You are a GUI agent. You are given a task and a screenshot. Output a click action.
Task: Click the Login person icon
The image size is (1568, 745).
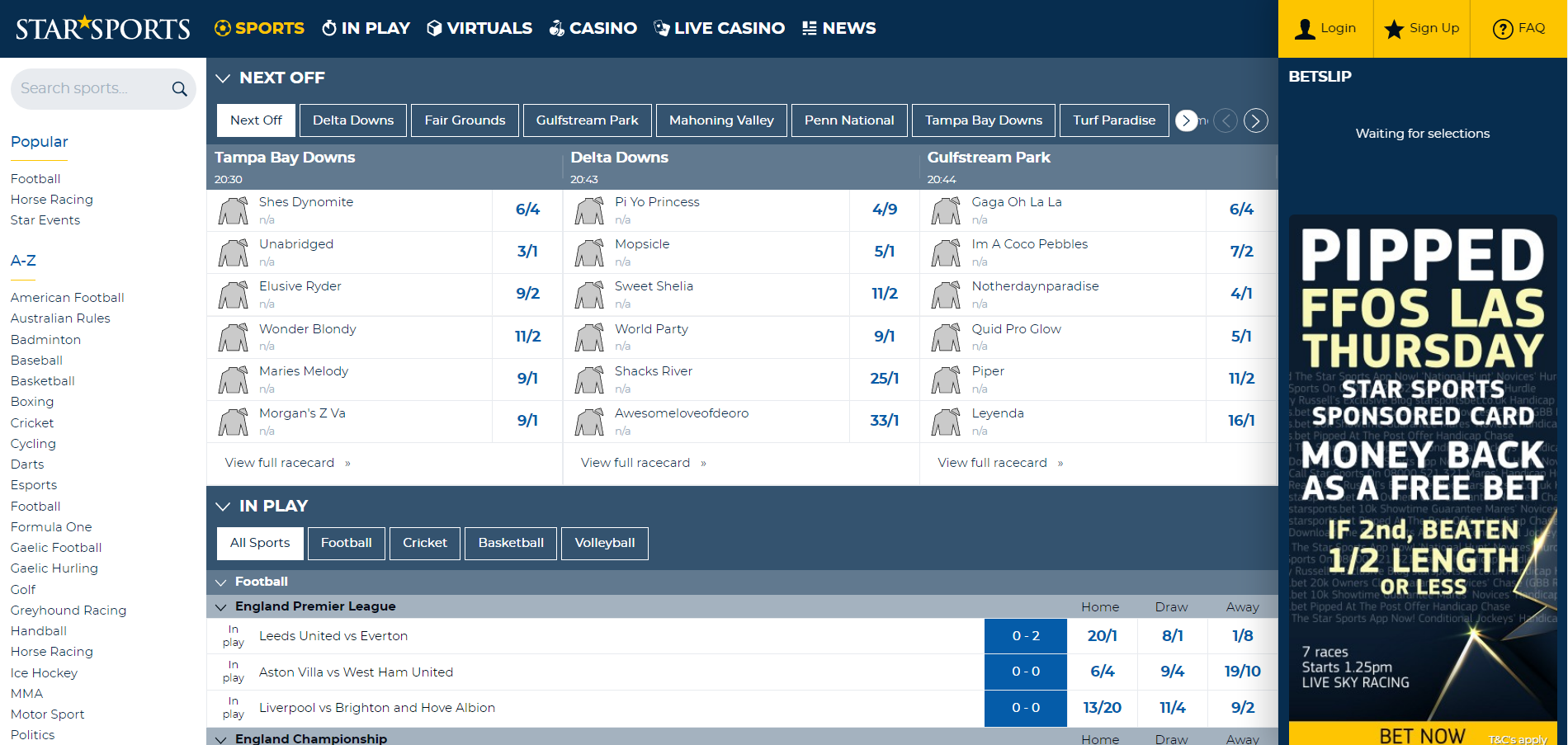(1305, 29)
